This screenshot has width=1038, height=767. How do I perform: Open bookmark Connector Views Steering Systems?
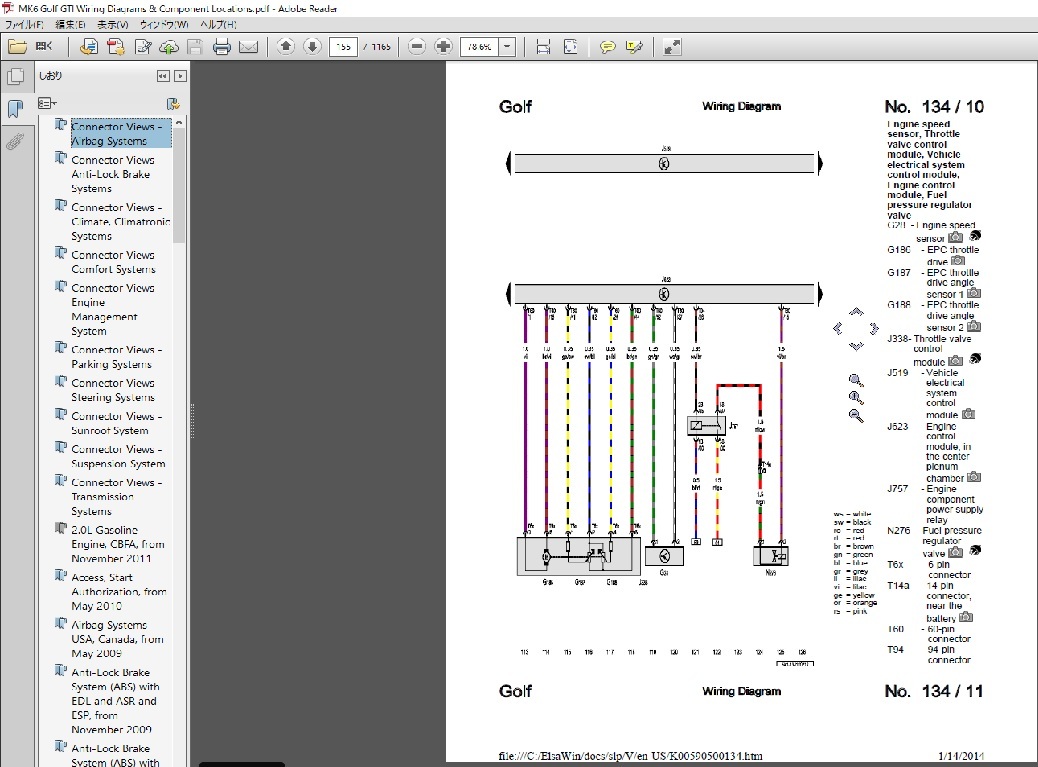(x=113, y=390)
